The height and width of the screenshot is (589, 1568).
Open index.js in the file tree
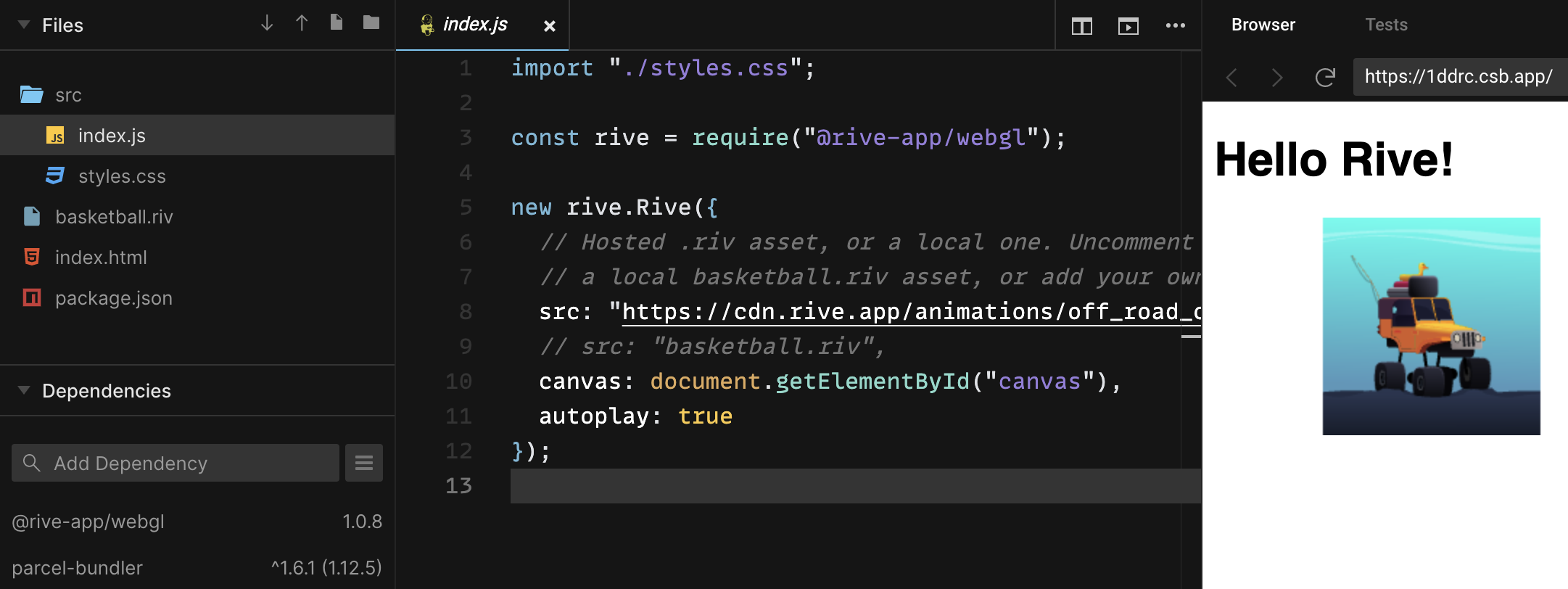pyautogui.click(x=197, y=136)
